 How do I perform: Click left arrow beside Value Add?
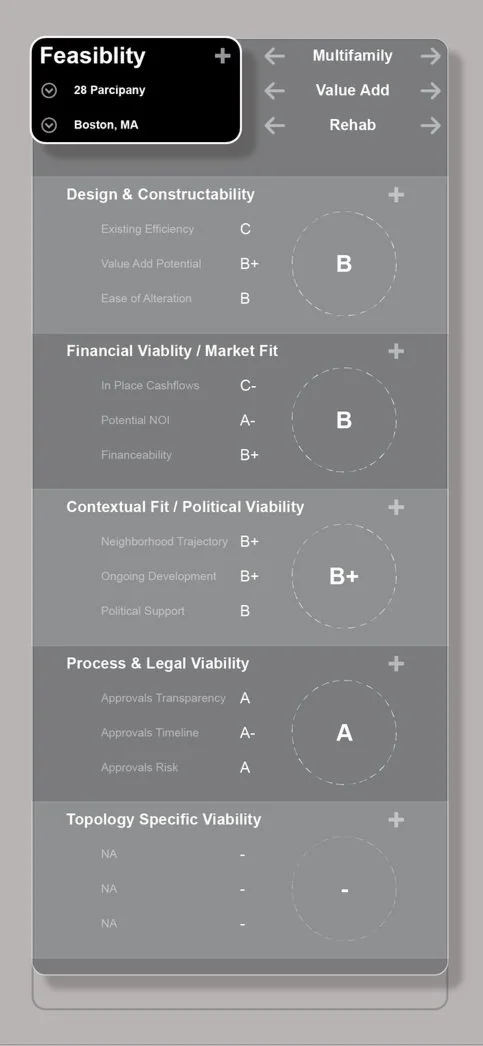pyautogui.click(x=274, y=91)
